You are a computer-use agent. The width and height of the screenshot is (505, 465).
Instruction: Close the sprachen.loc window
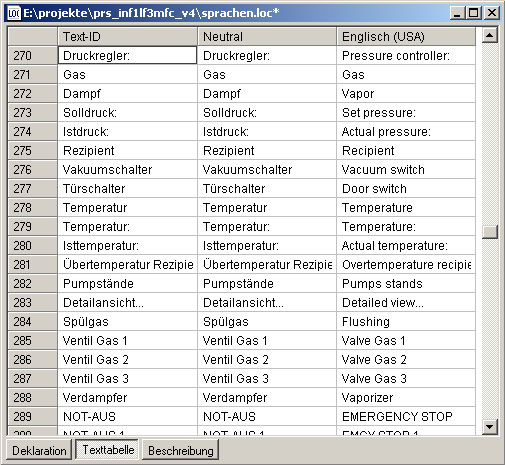[x=492, y=13]
